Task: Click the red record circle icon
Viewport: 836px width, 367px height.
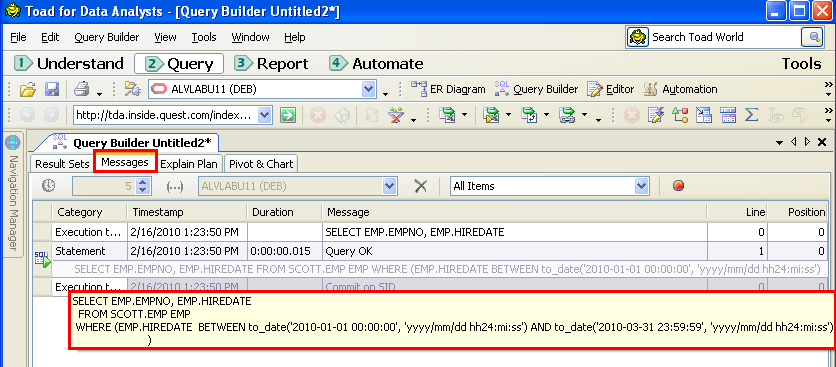Action: (x=678, y=186)
